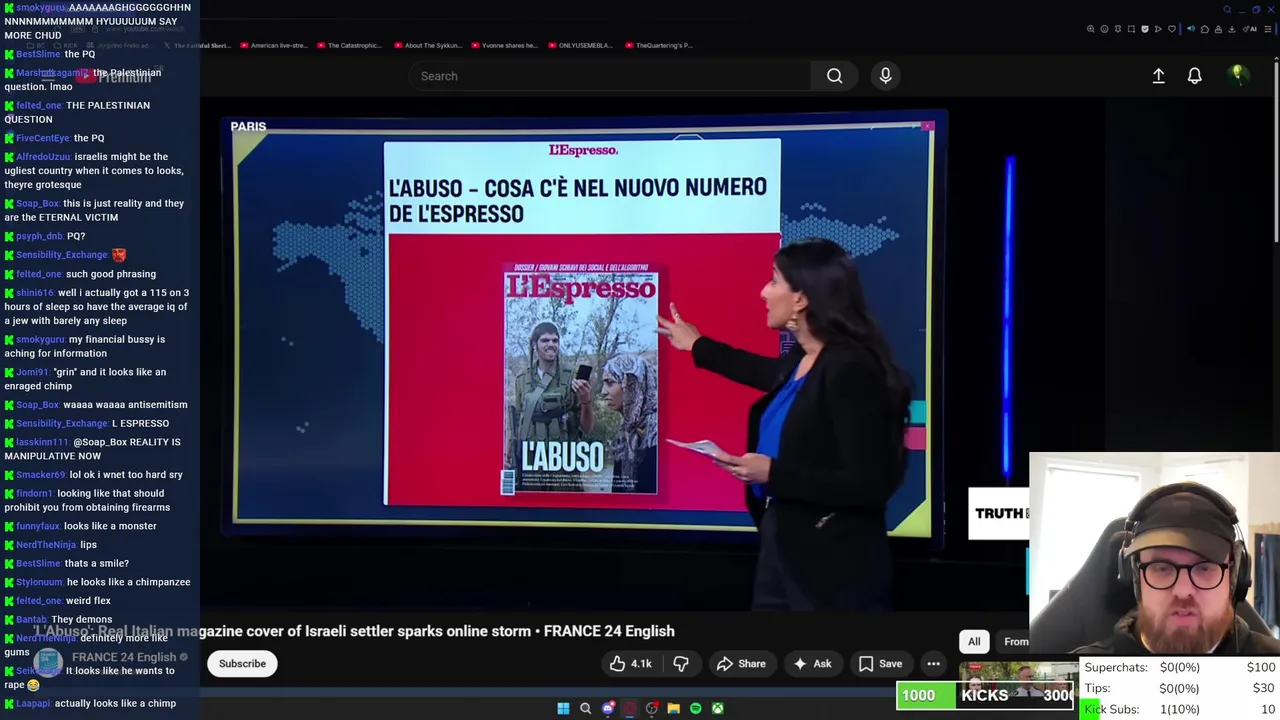This screenshot has height=720, width=1280.
Task: Click the browser toolbar zoom icon
Action: pyautogui.click(x=1091, y=29)
